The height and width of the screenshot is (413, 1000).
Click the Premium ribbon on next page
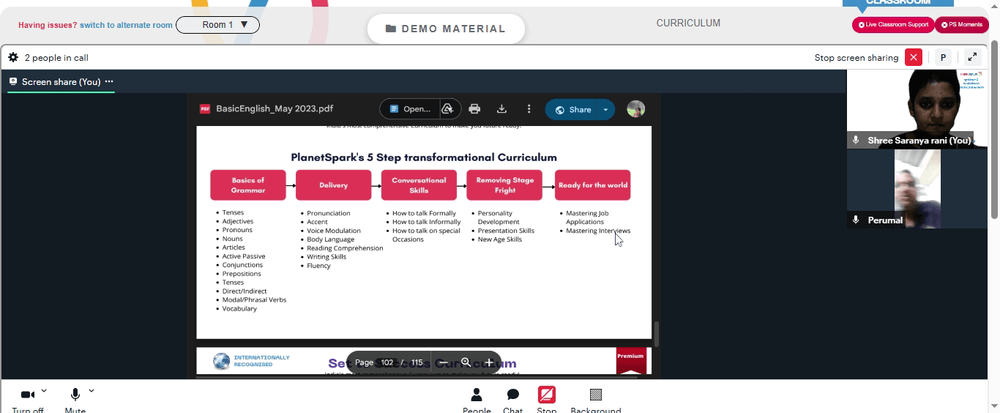(x=631, y=361)
